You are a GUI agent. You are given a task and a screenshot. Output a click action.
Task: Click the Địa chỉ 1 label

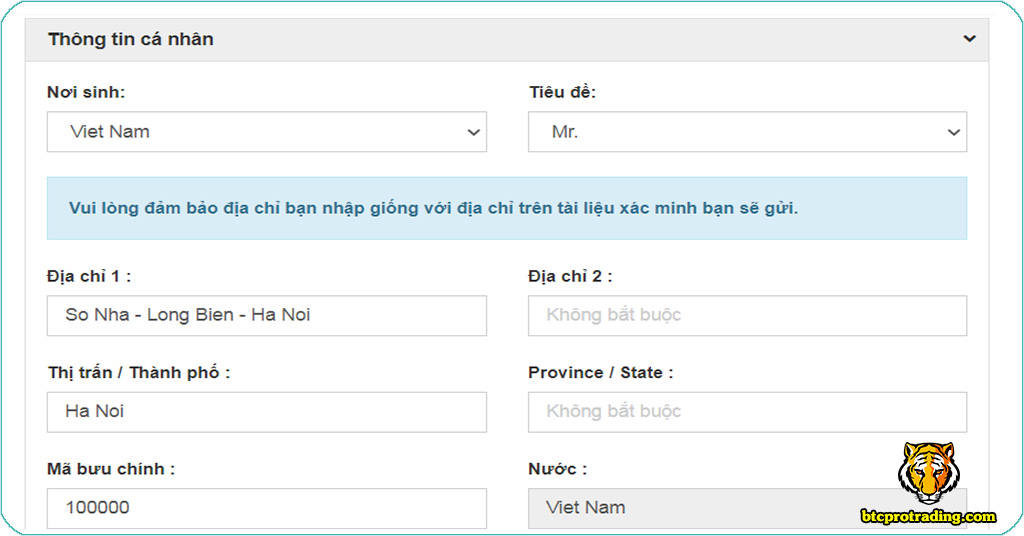(x=89, y=276)
